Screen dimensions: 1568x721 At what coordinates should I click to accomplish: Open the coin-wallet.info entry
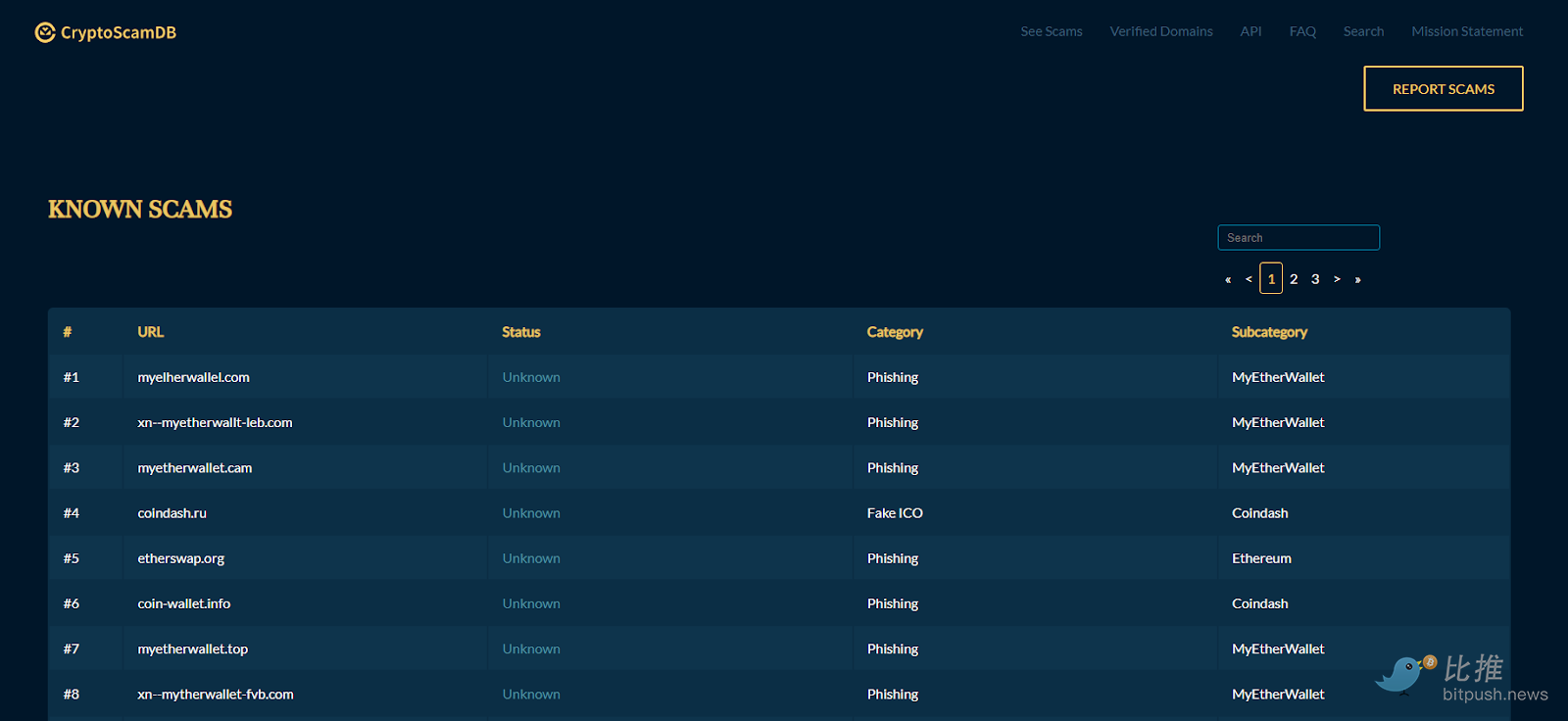point(184,603)
